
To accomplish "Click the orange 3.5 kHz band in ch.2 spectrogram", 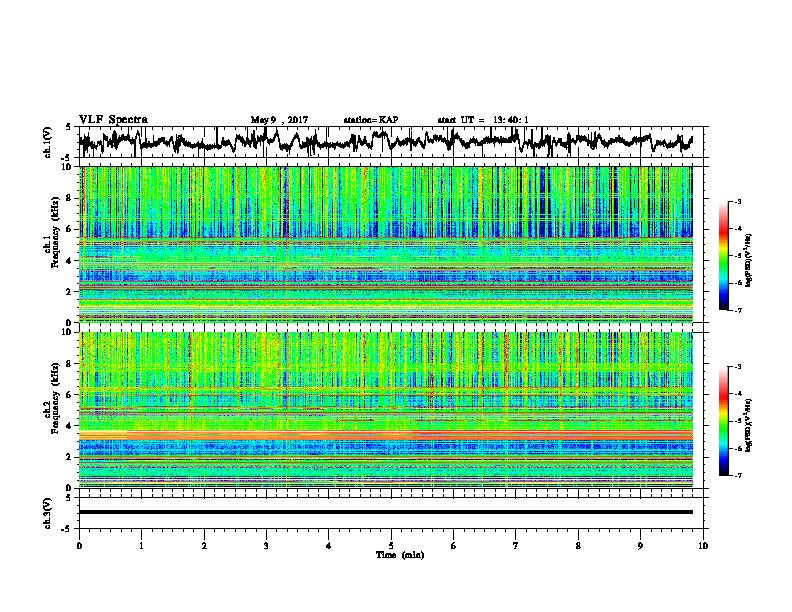I will (x=386, y=434).
